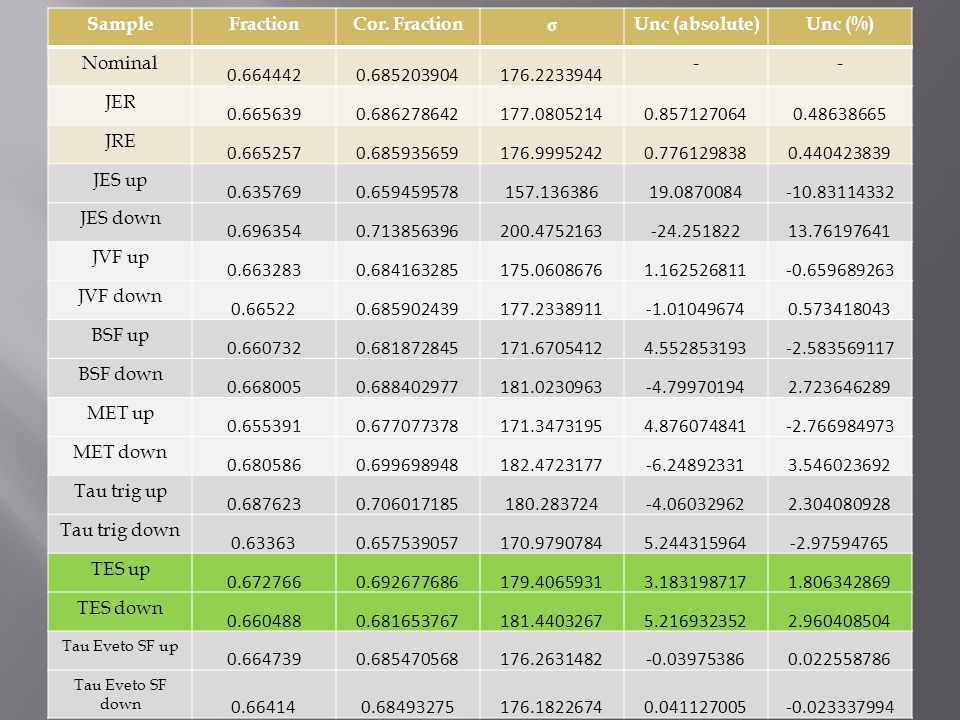Click the σ column header
Screen dimensions: 960x720
tap(552, 26)
